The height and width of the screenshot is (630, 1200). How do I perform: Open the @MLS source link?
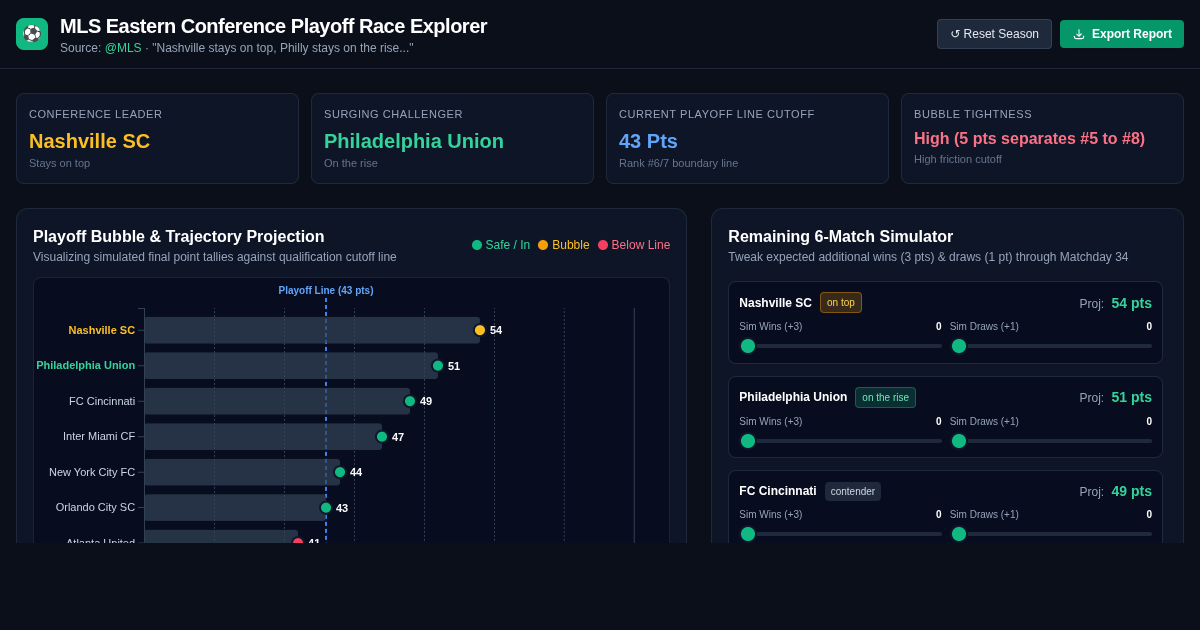tap(123, 48)
